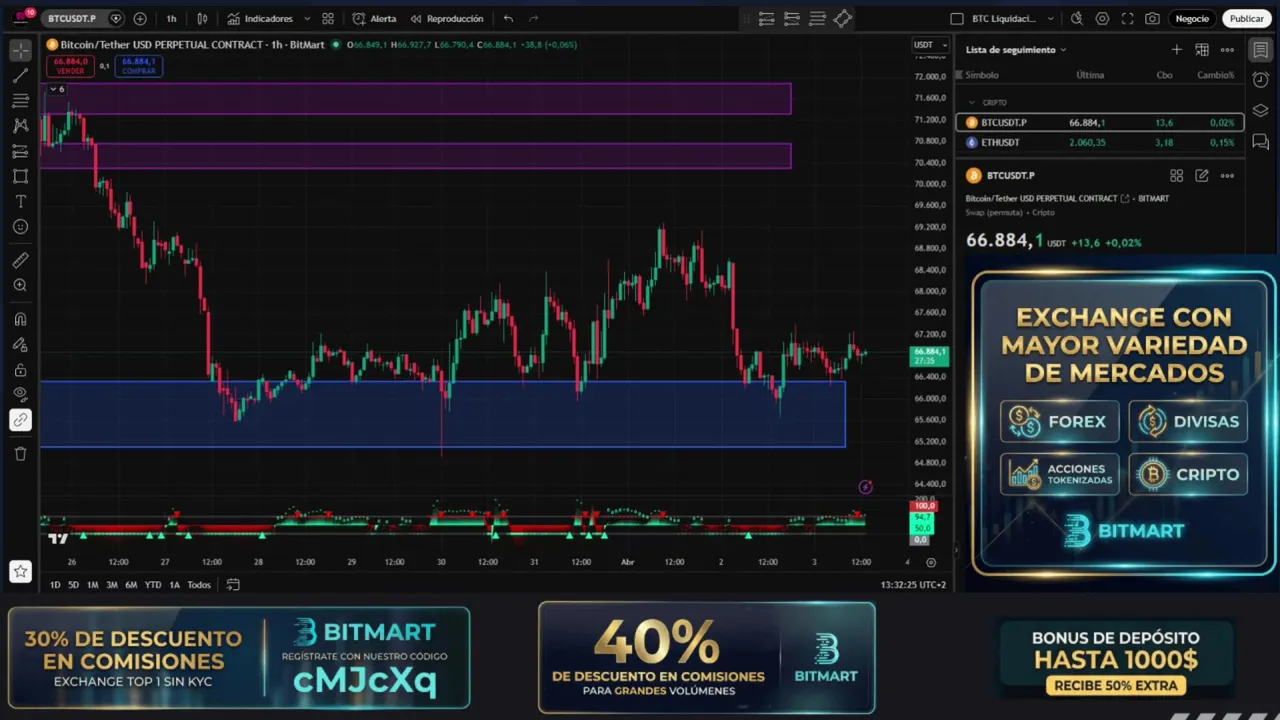Collapse the indicator legend with arrow 6
This screenshot has width=1280, height=720.
(57, 89)
